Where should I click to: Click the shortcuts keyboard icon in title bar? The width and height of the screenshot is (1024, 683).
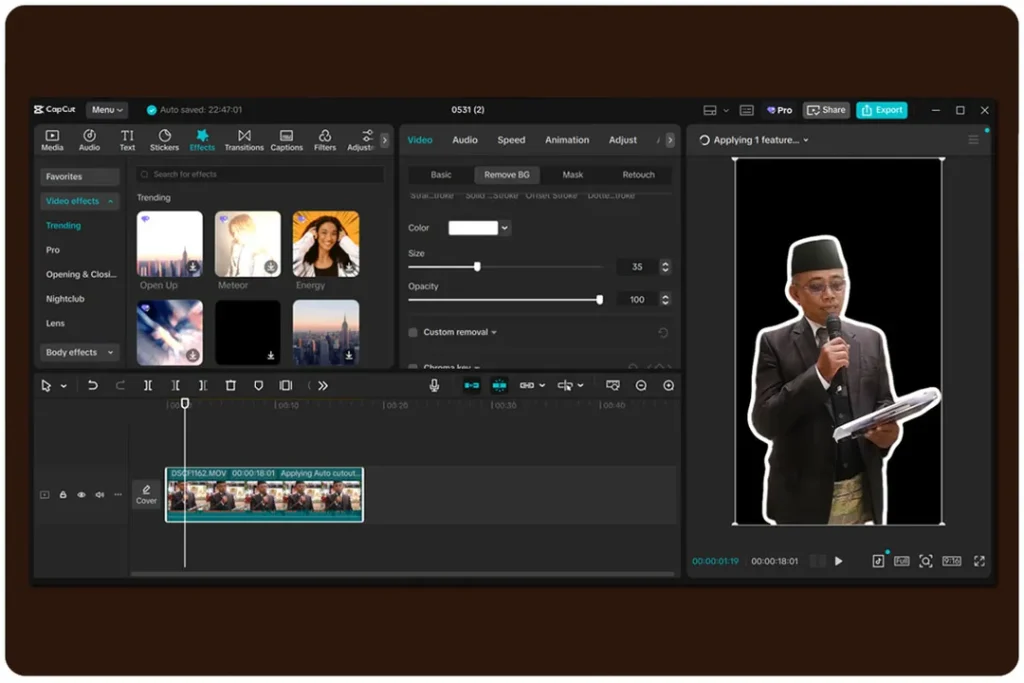pos(746,110)
